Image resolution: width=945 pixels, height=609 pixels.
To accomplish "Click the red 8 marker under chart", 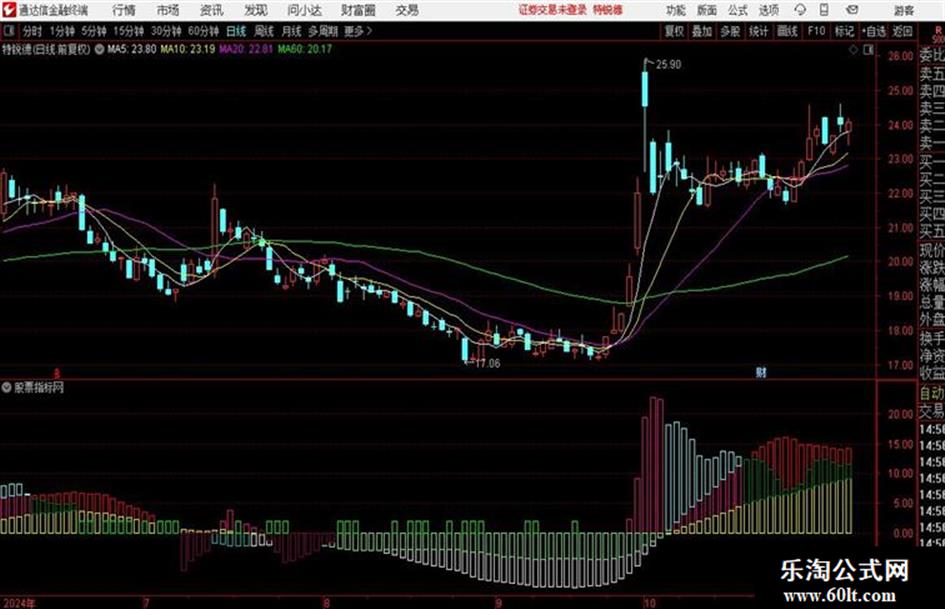I will [57, 374].
